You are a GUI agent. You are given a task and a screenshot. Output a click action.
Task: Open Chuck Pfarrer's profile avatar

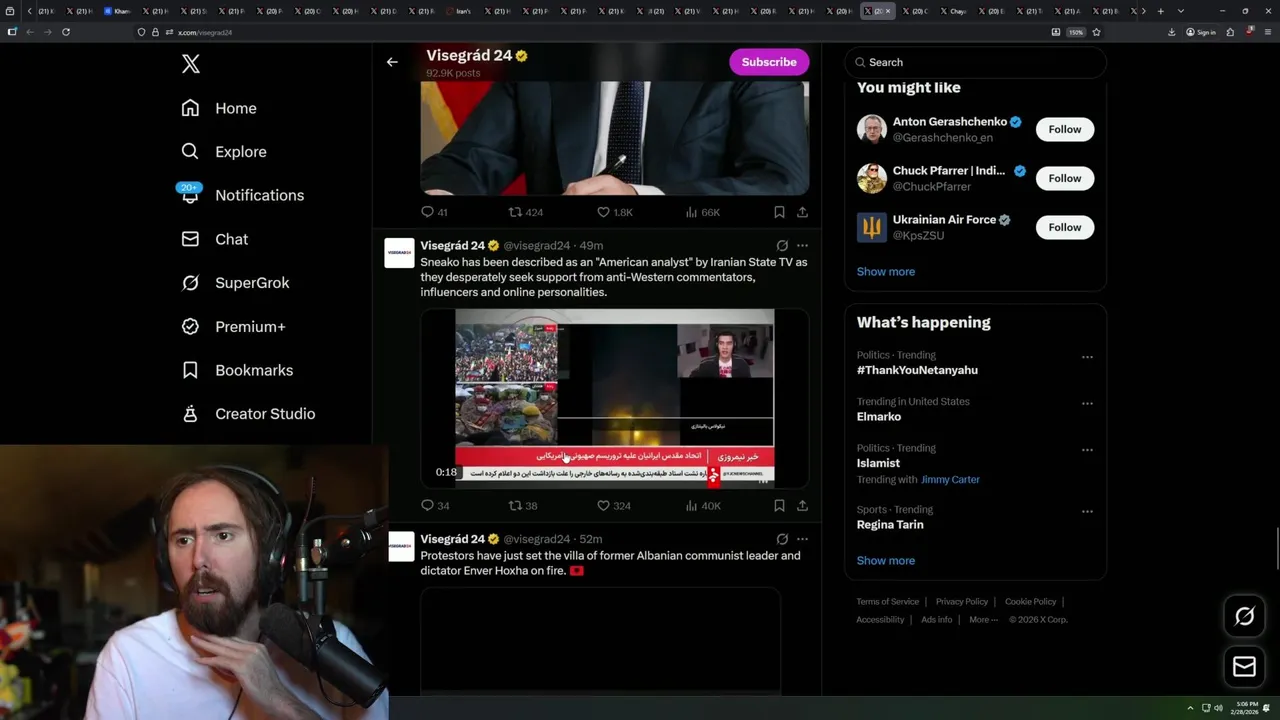872,178
